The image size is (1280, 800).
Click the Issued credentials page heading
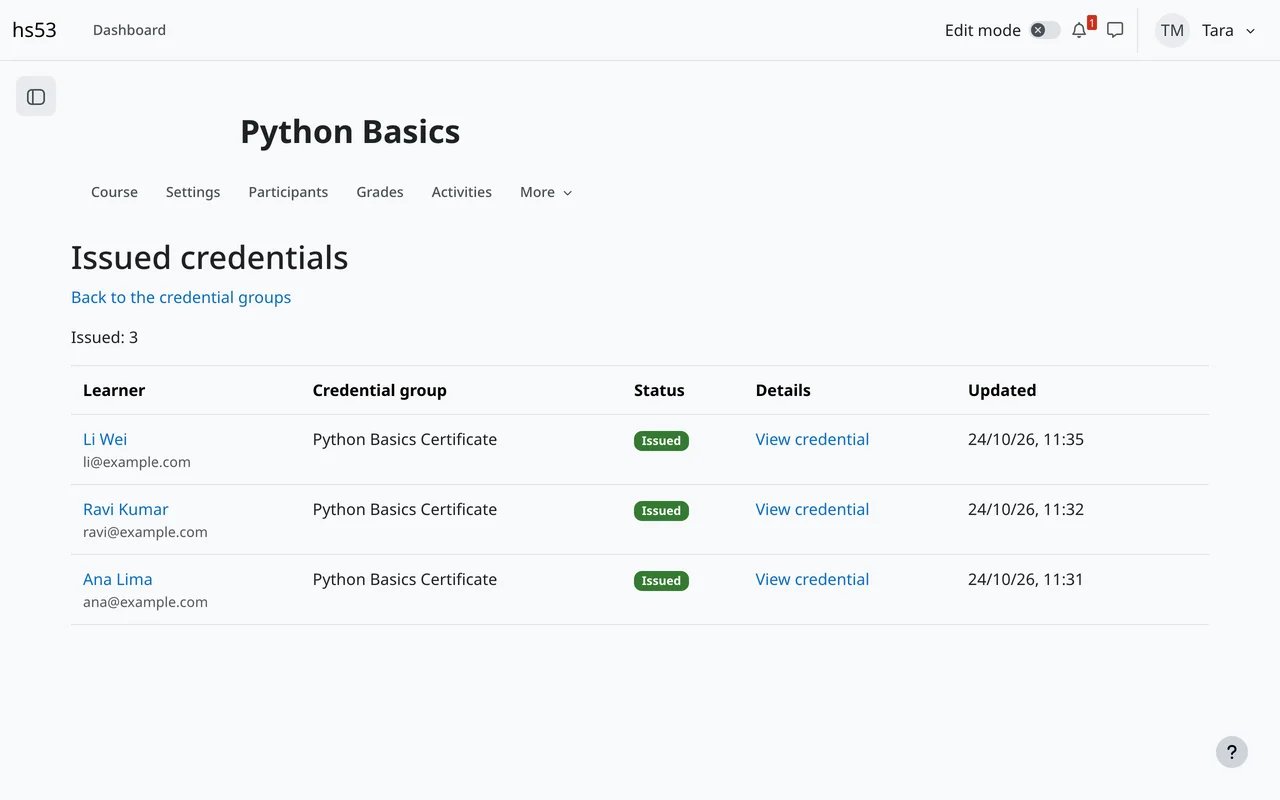click(x=210, y=258)
